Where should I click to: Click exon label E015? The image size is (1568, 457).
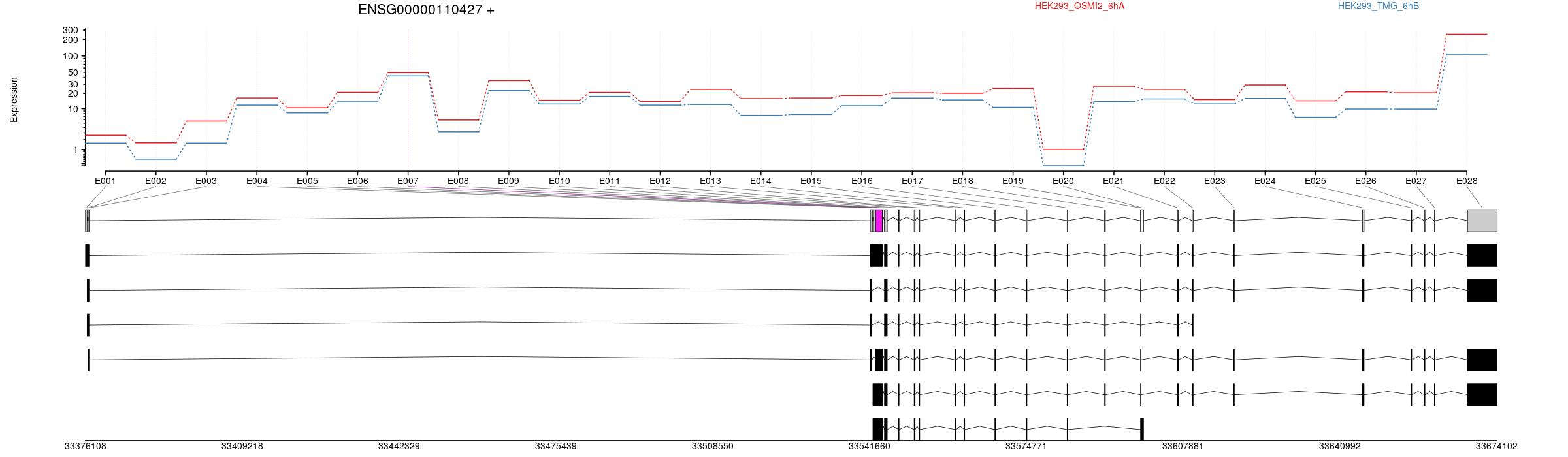[x=811, y=181]
